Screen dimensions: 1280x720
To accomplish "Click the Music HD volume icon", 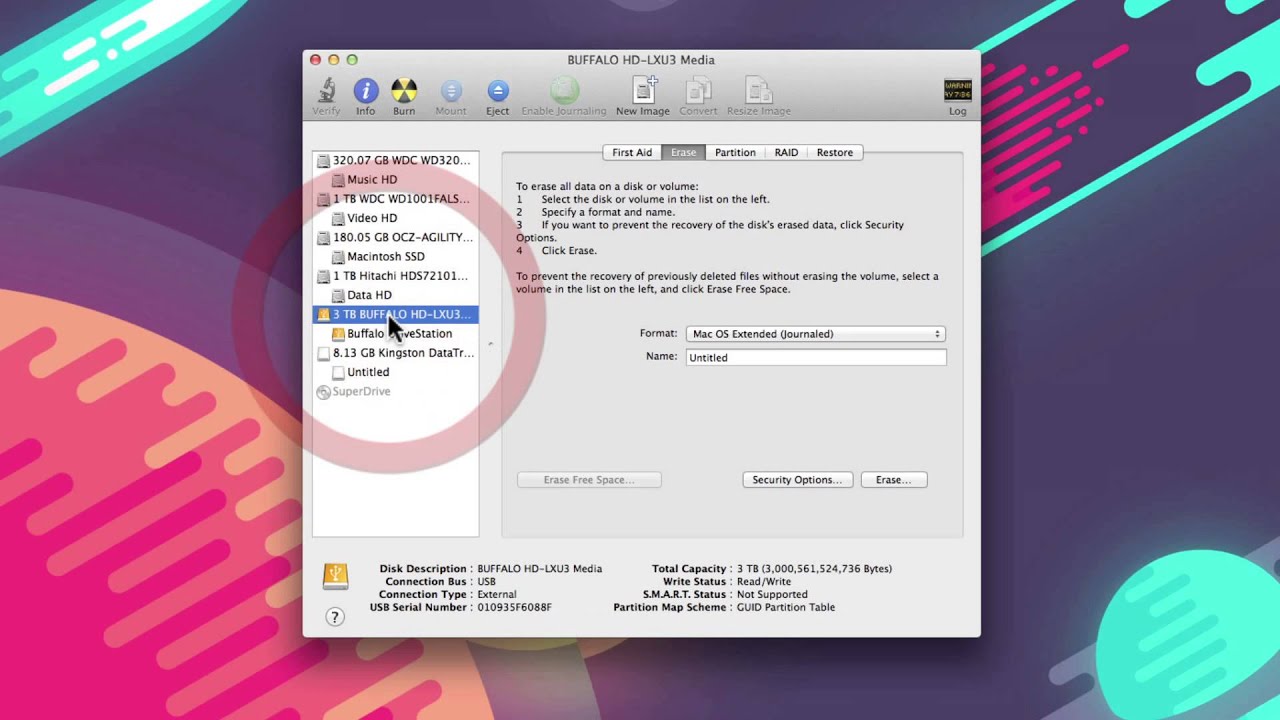I will 338,180.
